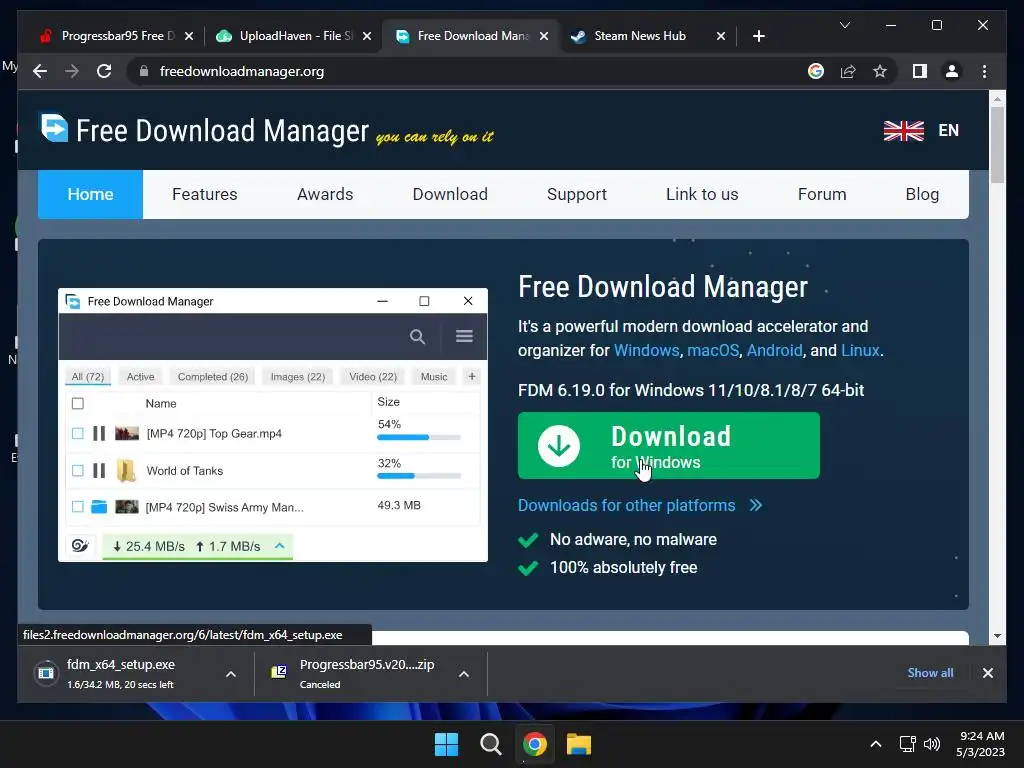Screen dimensions: 1024x768
Task: Click search icon in FDM preview
Action: pos(417,336)
